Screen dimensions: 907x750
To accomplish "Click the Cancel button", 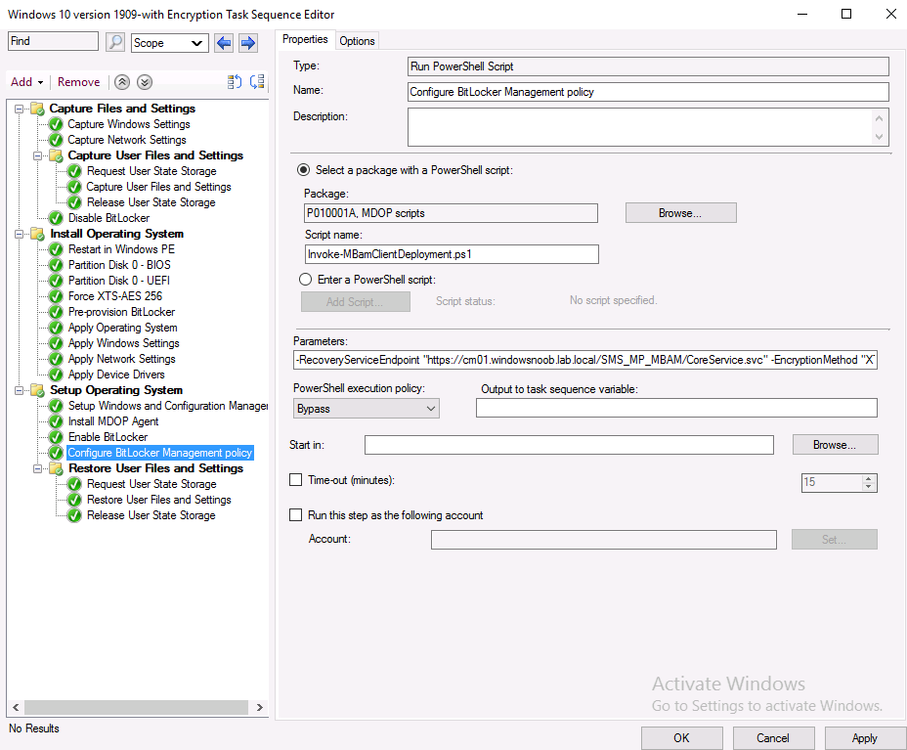I will [x=773, y=738].
